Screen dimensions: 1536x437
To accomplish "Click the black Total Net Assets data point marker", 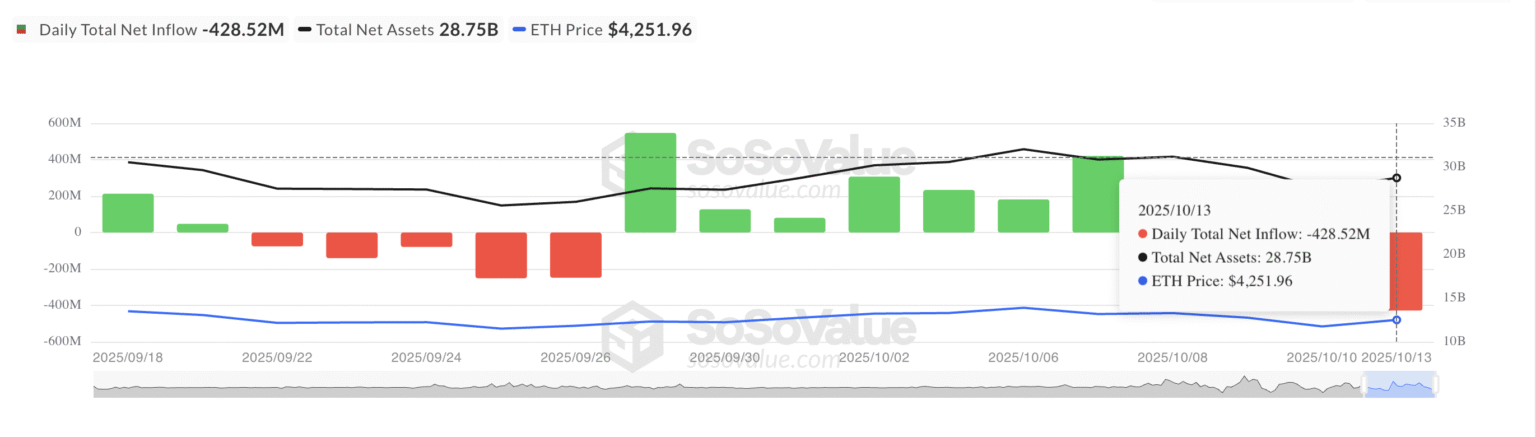I will 1396,178.
